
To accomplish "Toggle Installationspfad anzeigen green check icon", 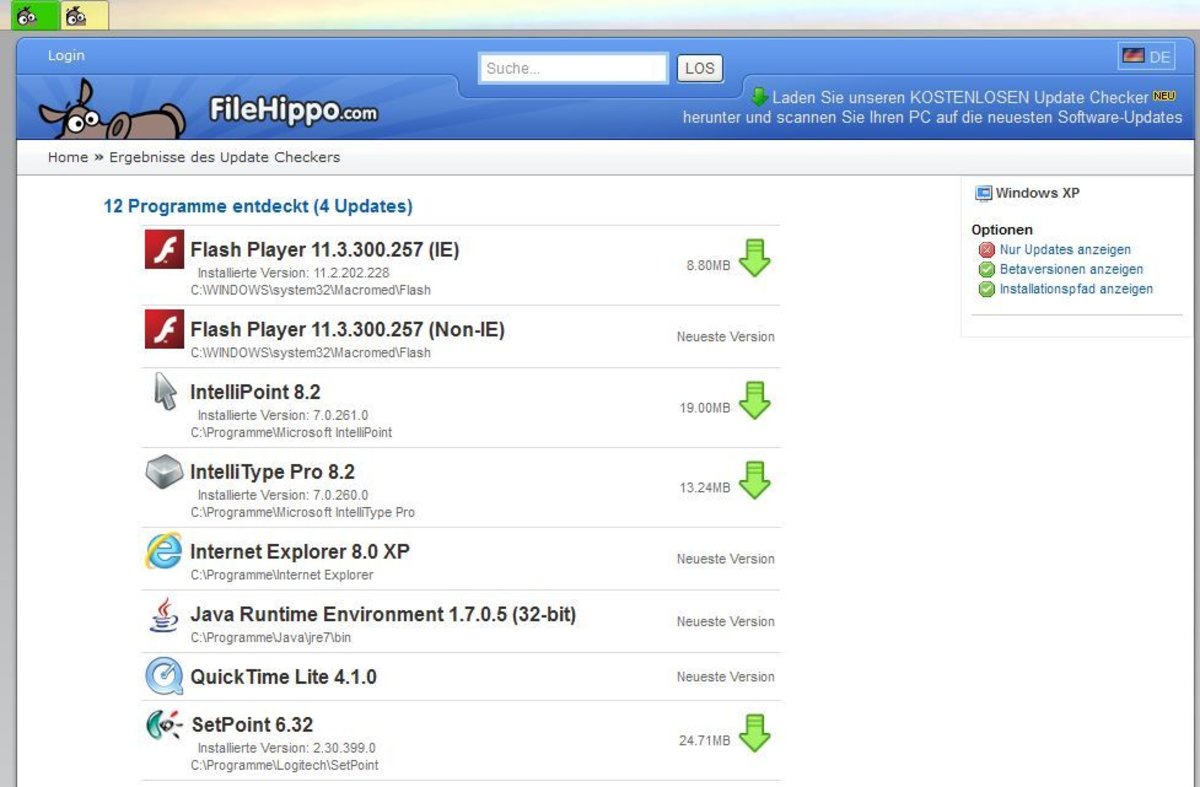I will click(987, 290).
